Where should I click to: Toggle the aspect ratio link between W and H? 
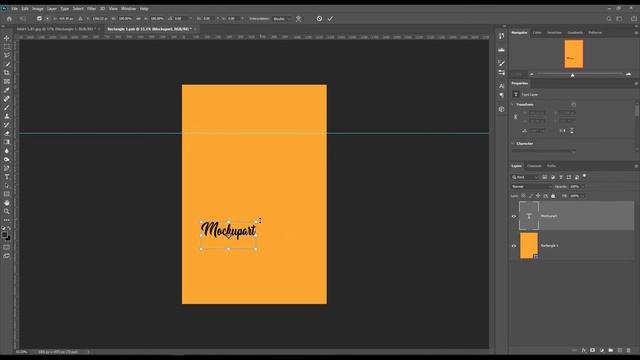coord(138,19)
